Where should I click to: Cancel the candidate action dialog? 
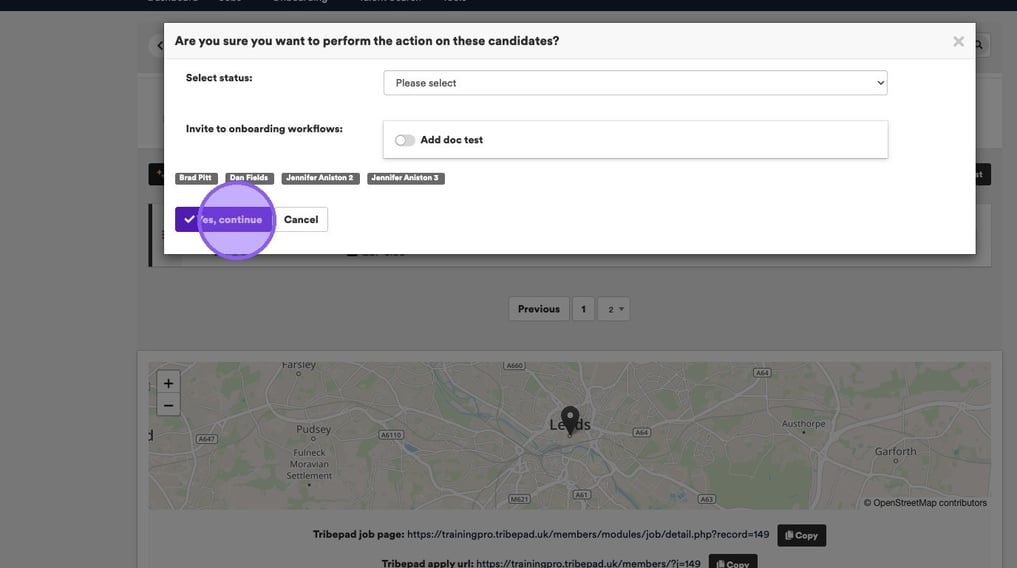click(301, 220)
